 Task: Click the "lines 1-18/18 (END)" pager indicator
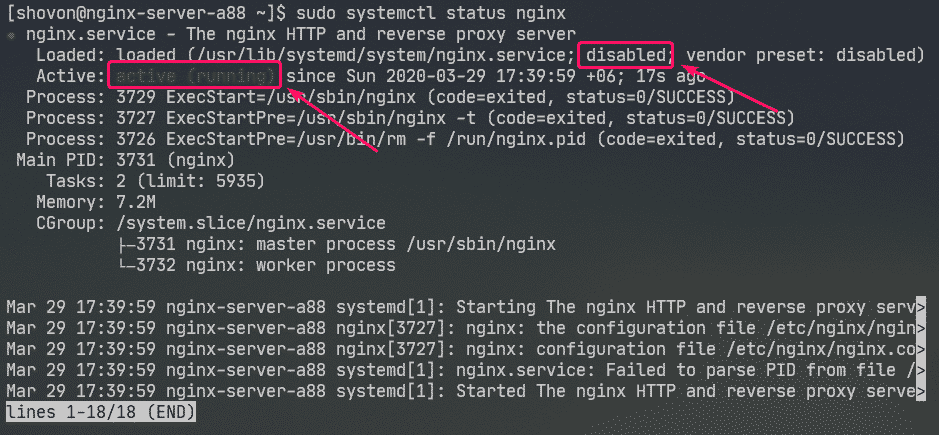pyautogui.click(x=100, y=412)
